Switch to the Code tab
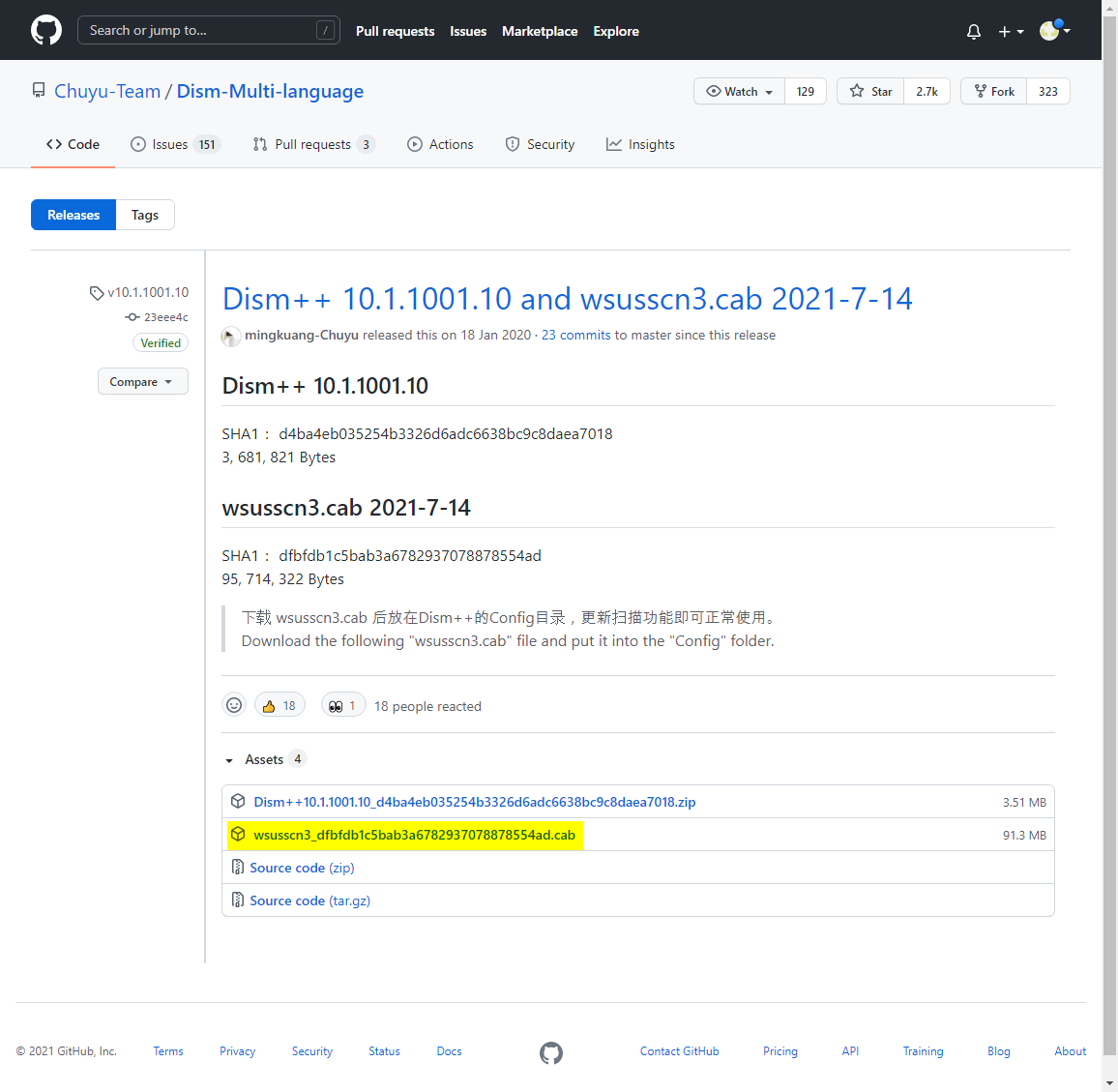Image resolution: width=1118 pixels, height=1092 pixels. tap(73, 144)
